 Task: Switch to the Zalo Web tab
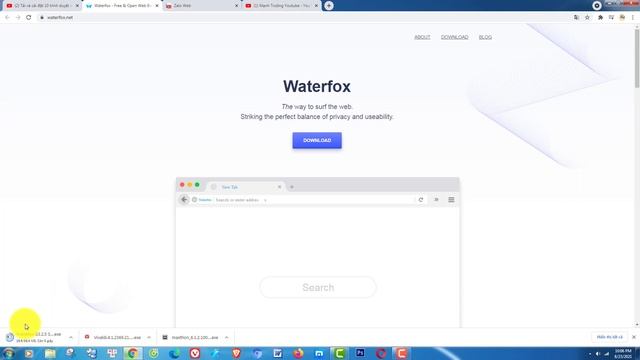[201, 6]
